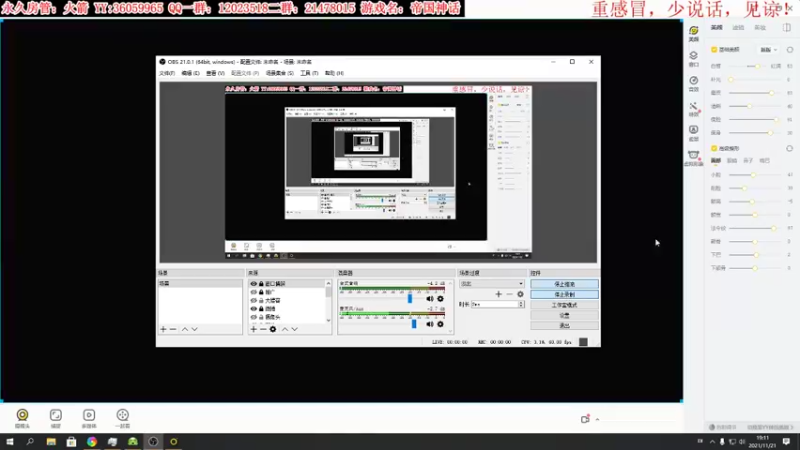Show hidden icons chevron in system tray
This screenshot has width=800, height=450.
pyautogui.click(x=712, y=442)
